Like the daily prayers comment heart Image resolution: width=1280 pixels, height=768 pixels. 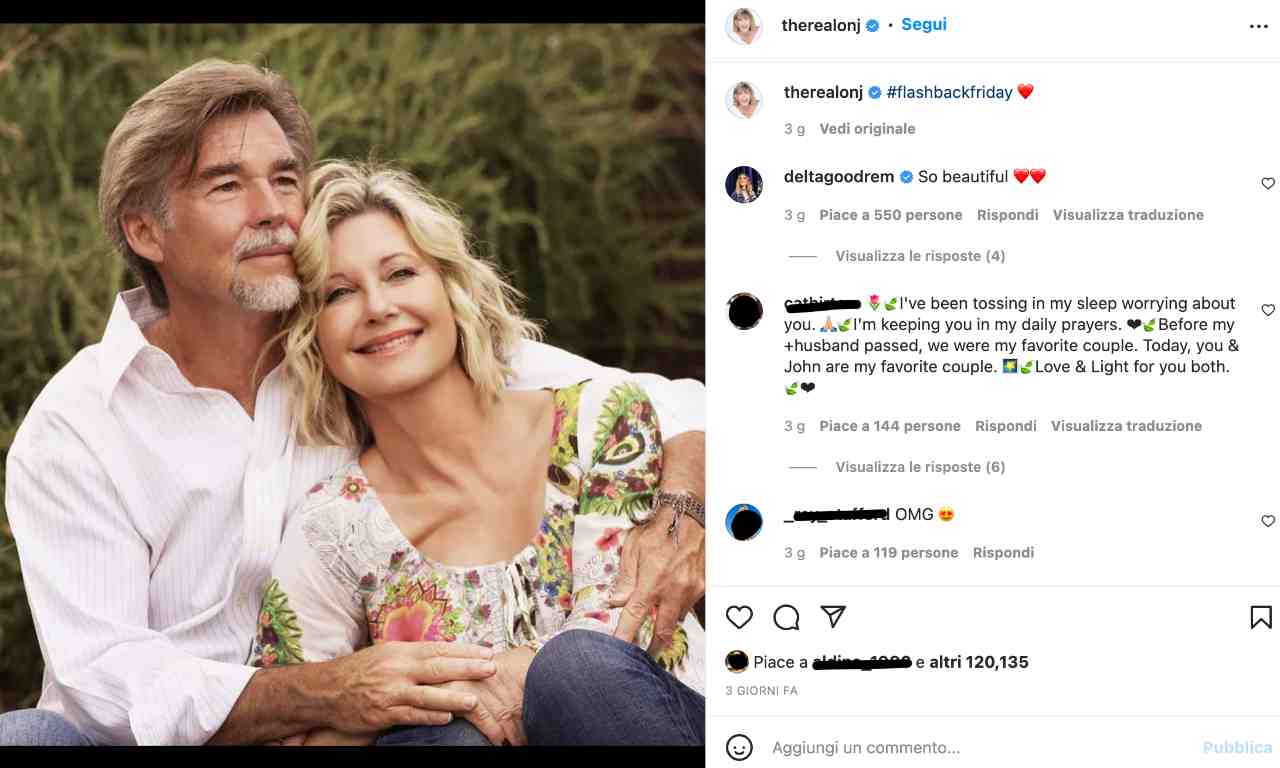coord(1268,311)
